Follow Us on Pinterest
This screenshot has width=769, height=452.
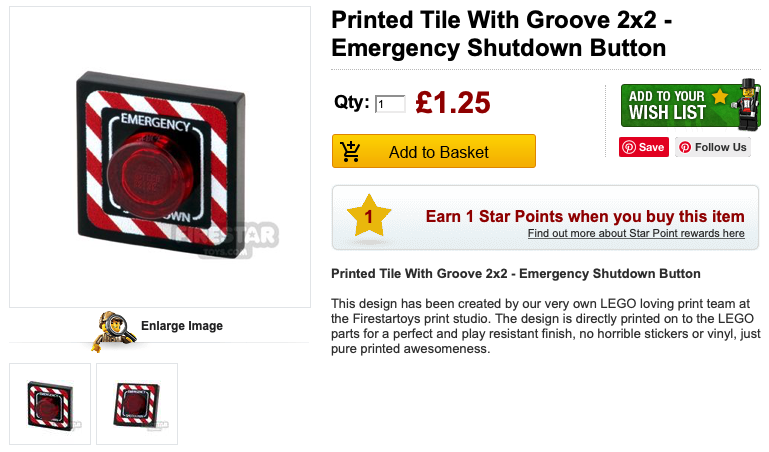coord(713,147)
